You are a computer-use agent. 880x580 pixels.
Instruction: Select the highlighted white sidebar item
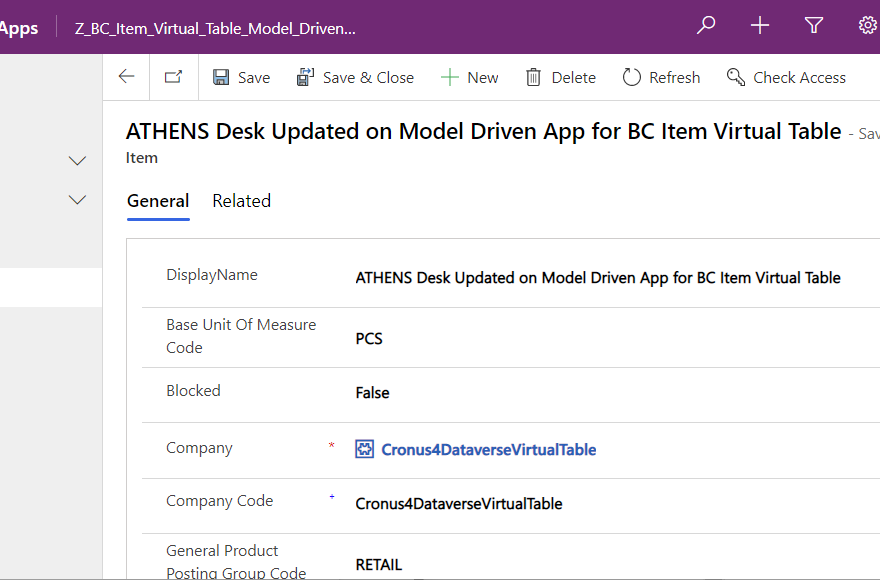pos(51,287)
